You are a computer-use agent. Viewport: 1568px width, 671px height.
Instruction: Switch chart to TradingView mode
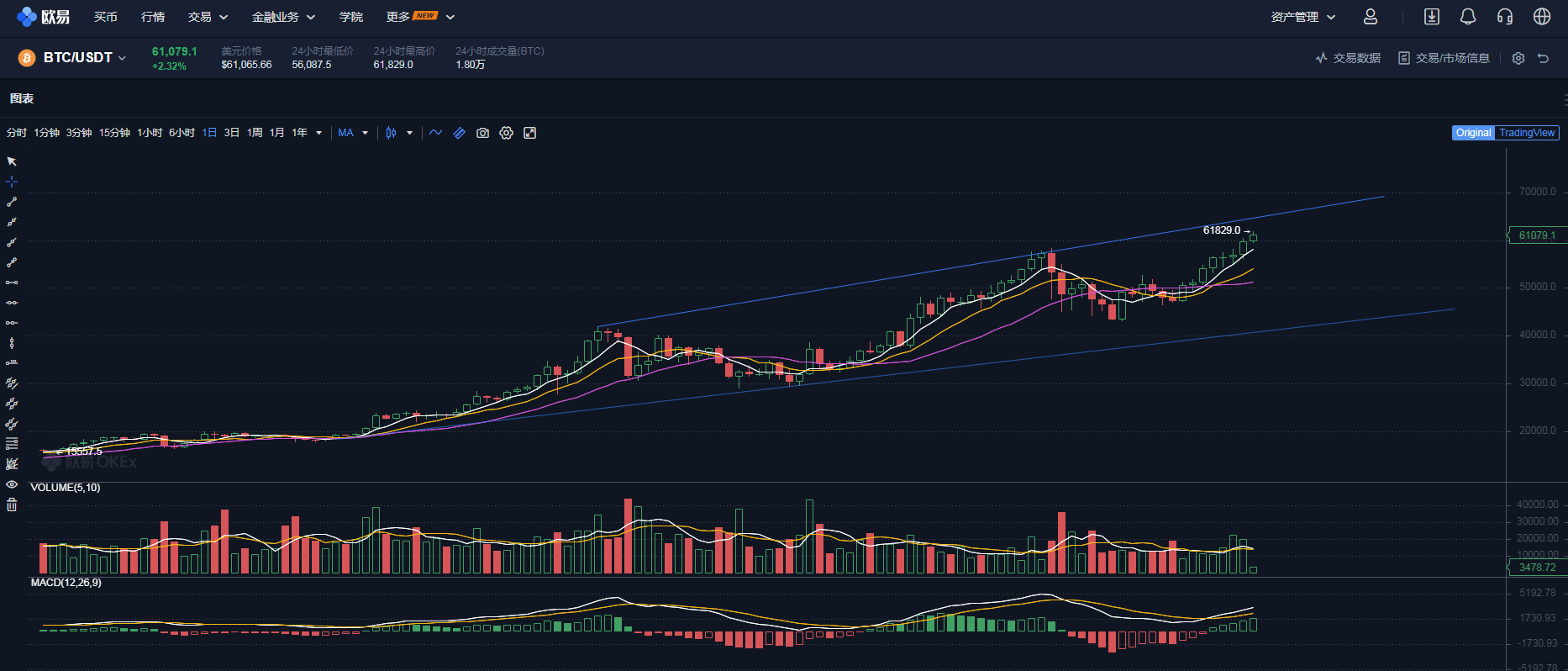(x=1526, y=133)
